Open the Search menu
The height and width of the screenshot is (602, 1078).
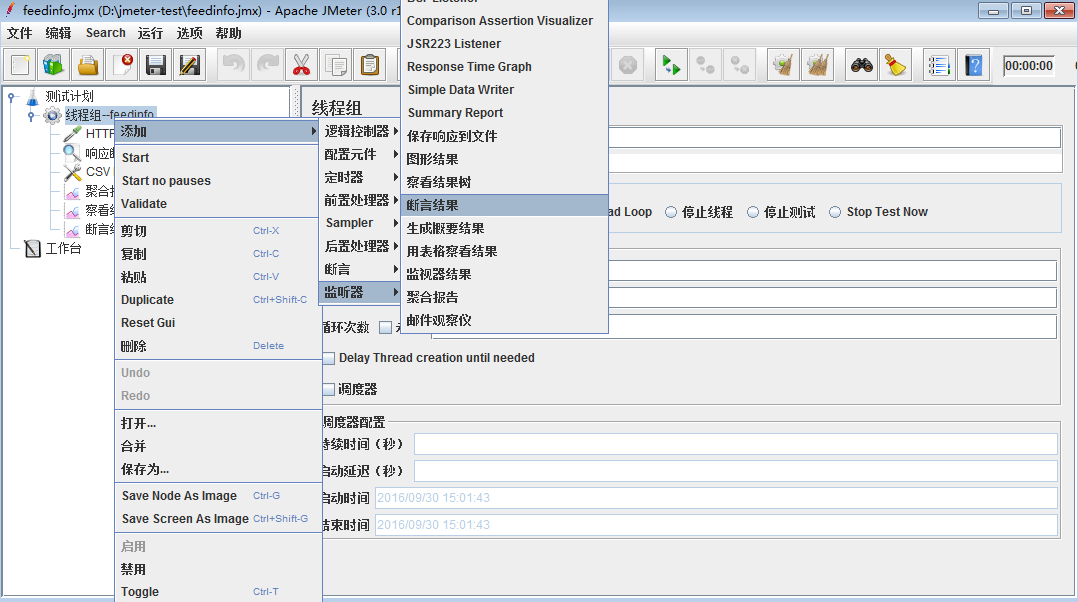click(106, 33)
